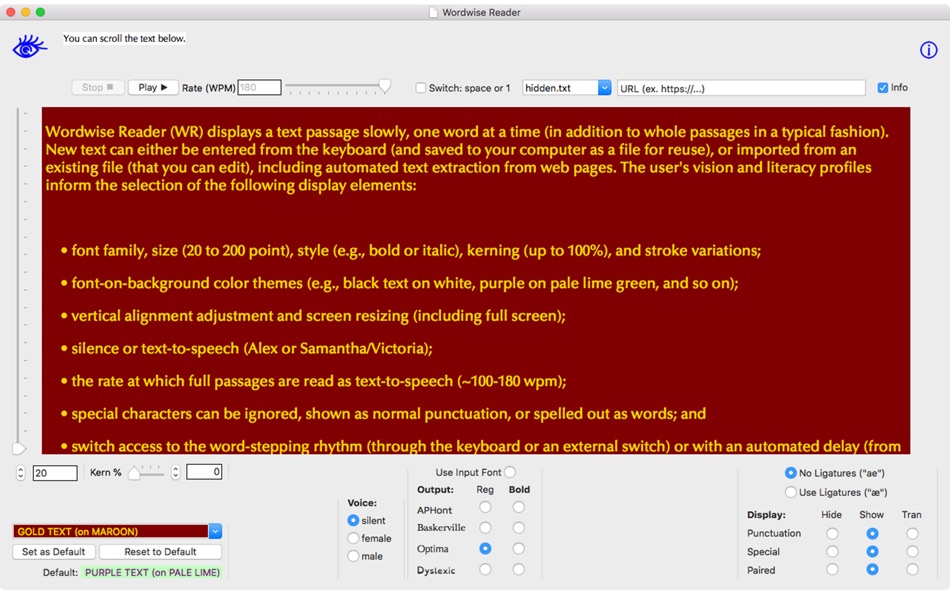
Task: Select No Ligatures ("ae") option
Action: pyautogui.click(x=791, y=473)
